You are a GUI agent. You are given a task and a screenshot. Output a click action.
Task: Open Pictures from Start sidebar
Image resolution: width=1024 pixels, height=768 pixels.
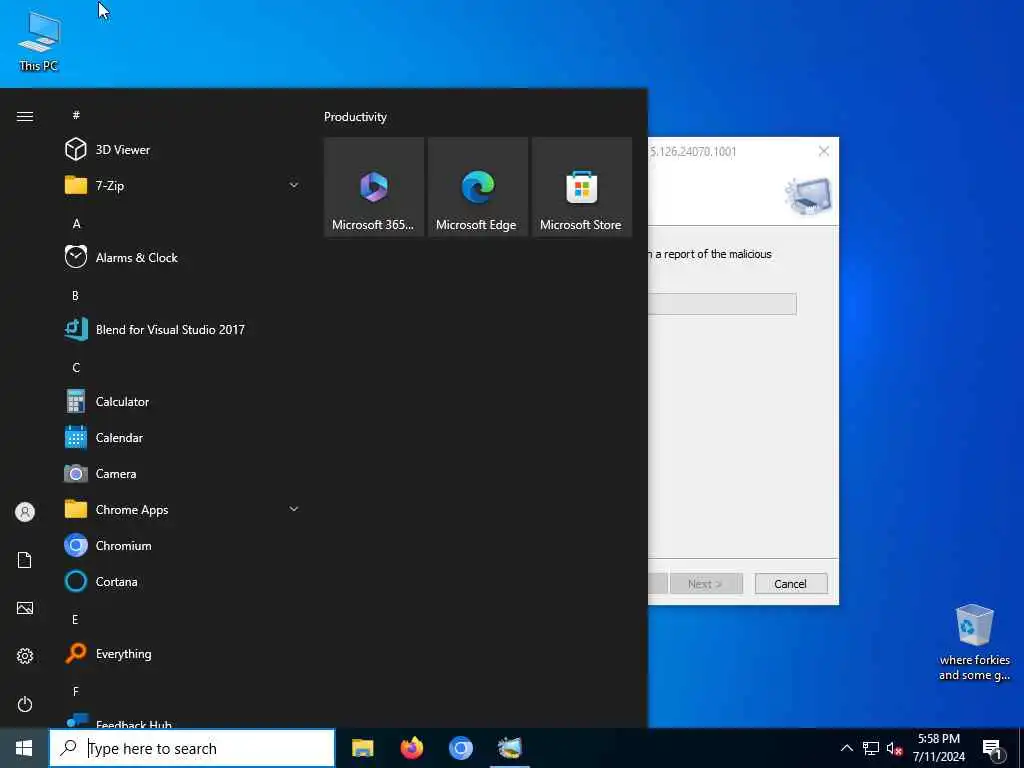coord(25,608)
